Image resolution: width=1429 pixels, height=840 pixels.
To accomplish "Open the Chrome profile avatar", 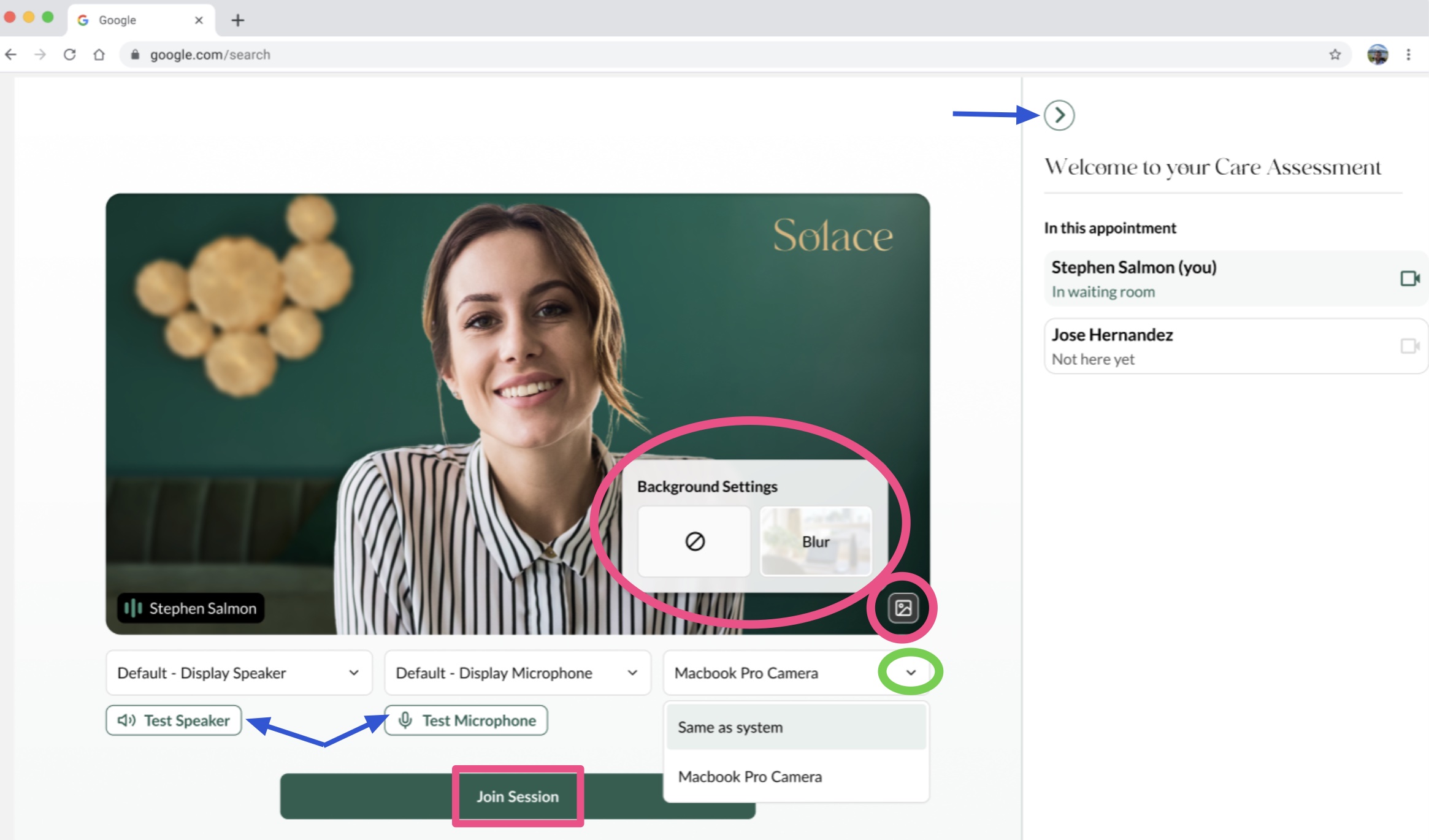I will point(1377,55).
